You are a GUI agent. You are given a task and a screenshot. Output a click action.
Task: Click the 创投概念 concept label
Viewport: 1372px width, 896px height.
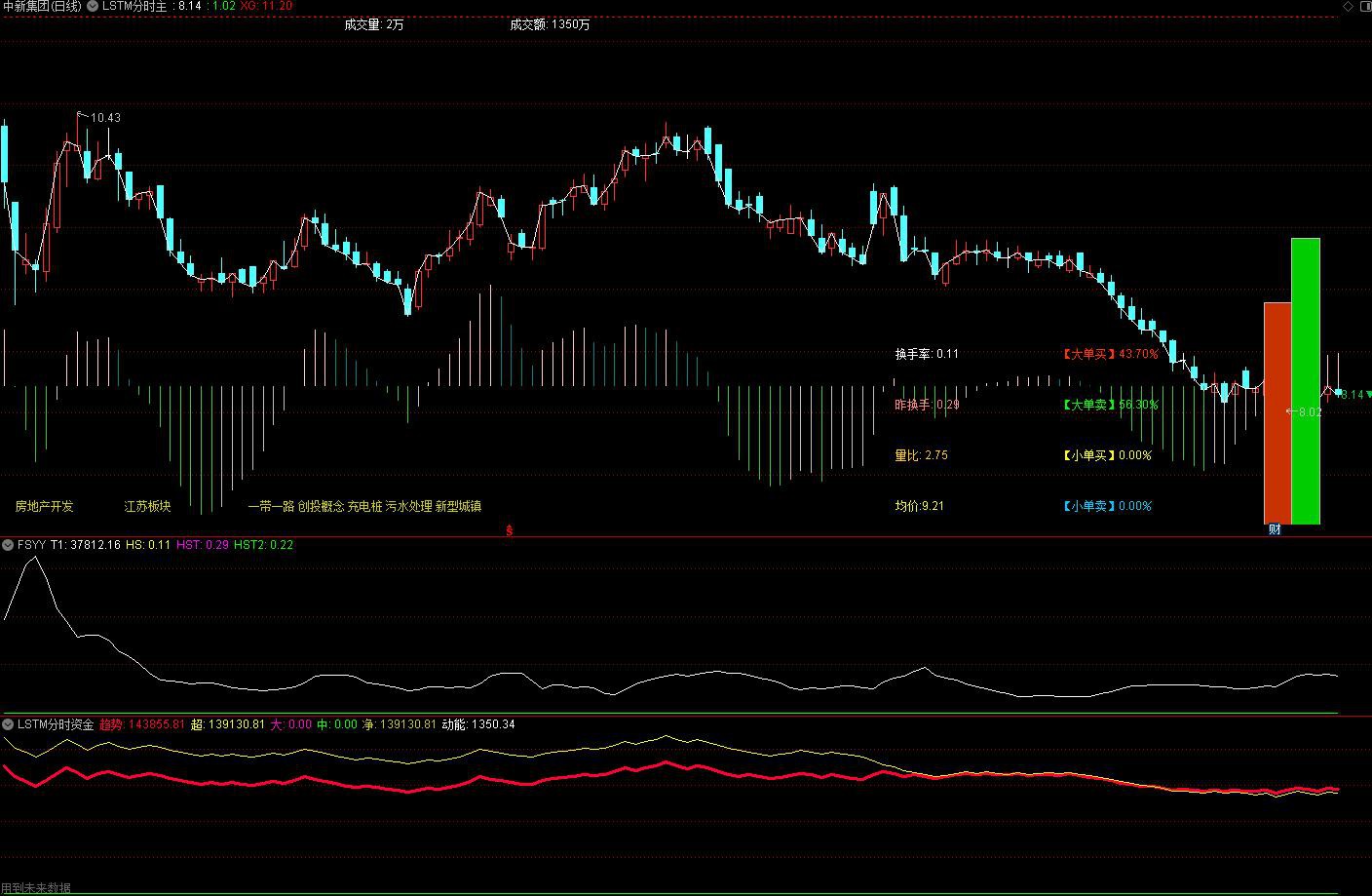point(321,506)
